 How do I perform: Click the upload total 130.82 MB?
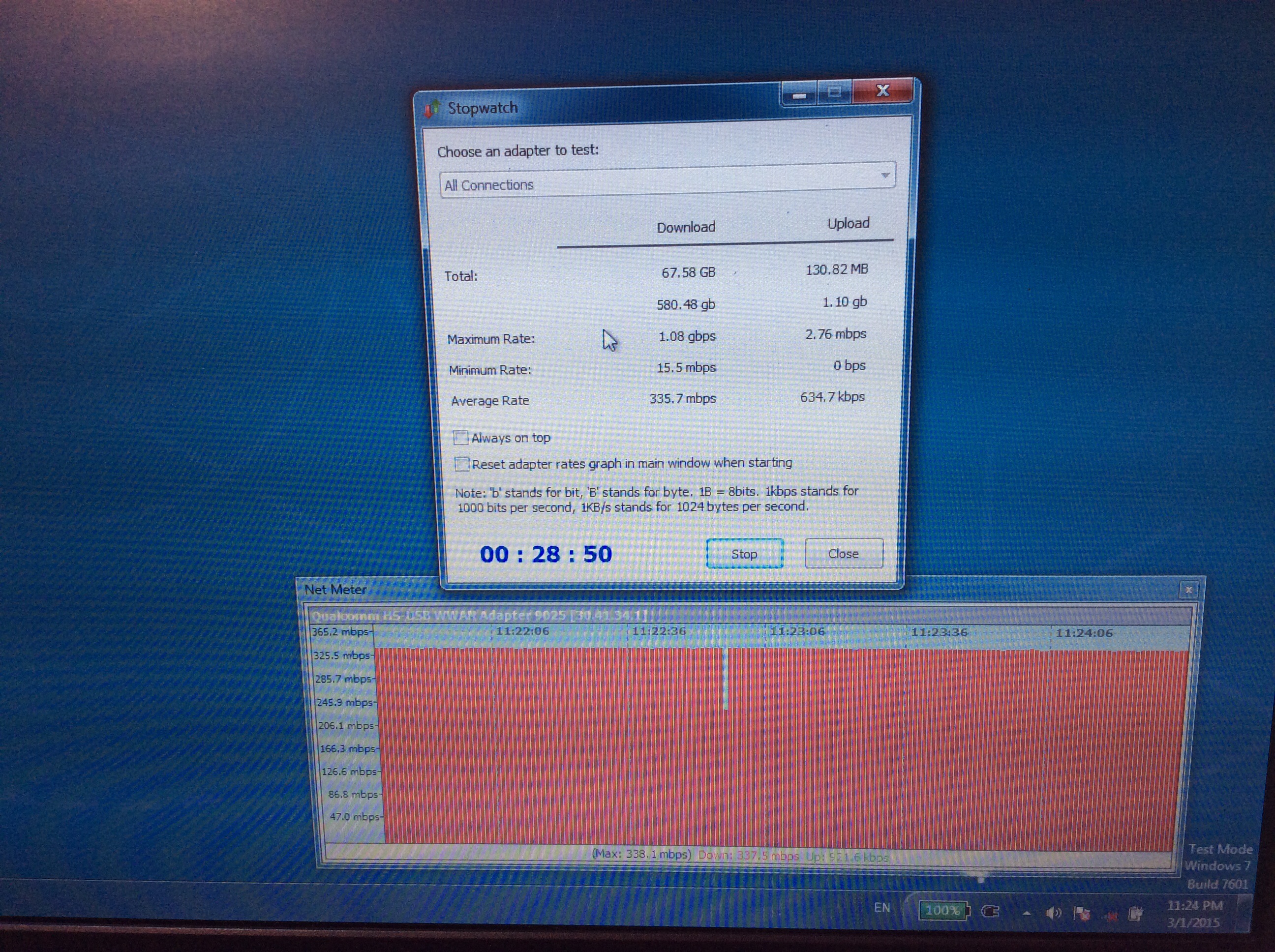coord(836,269)
